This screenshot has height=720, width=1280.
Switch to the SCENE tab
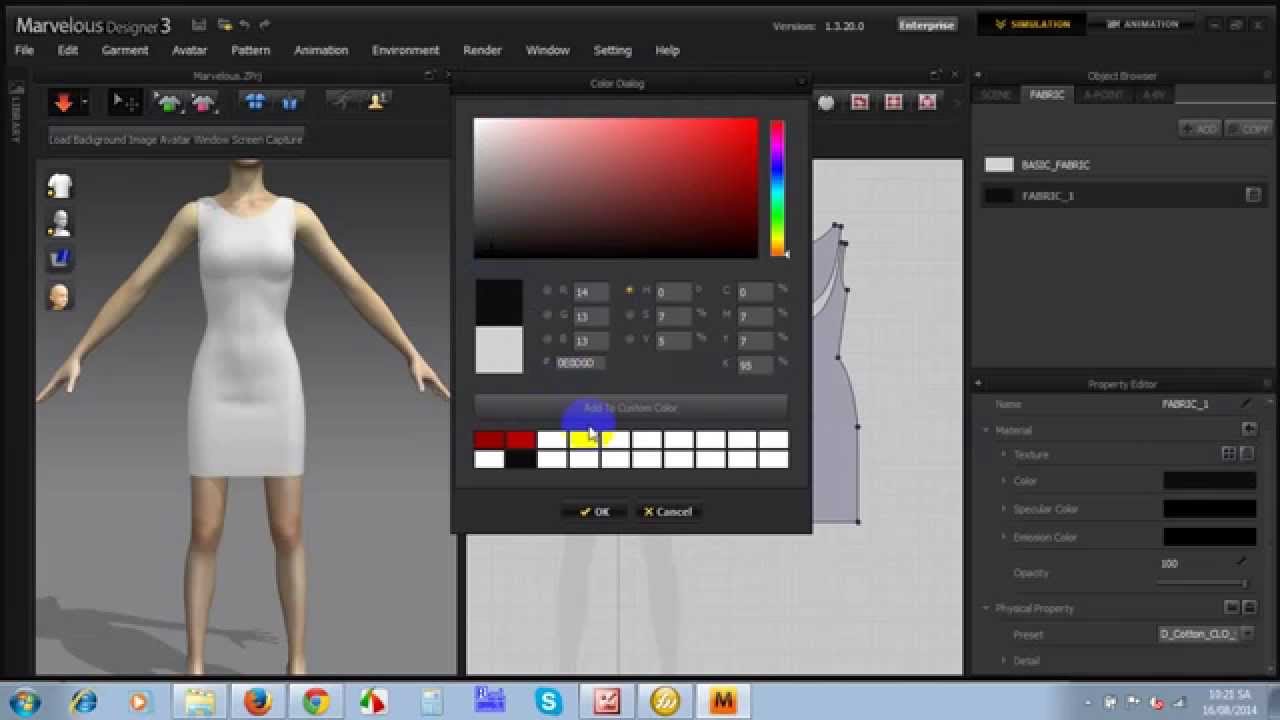point(996,95)
